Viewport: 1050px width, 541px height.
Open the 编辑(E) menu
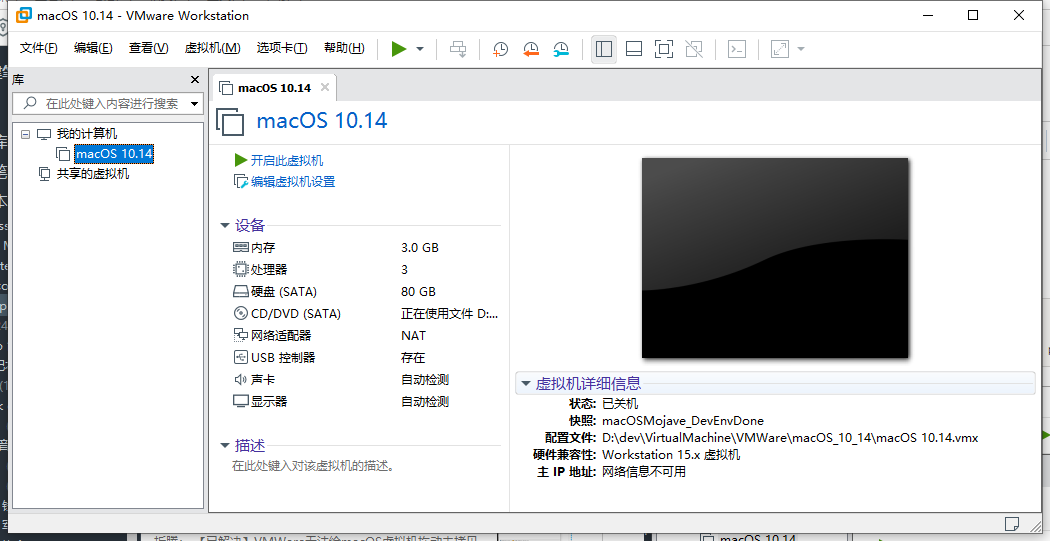93,48
